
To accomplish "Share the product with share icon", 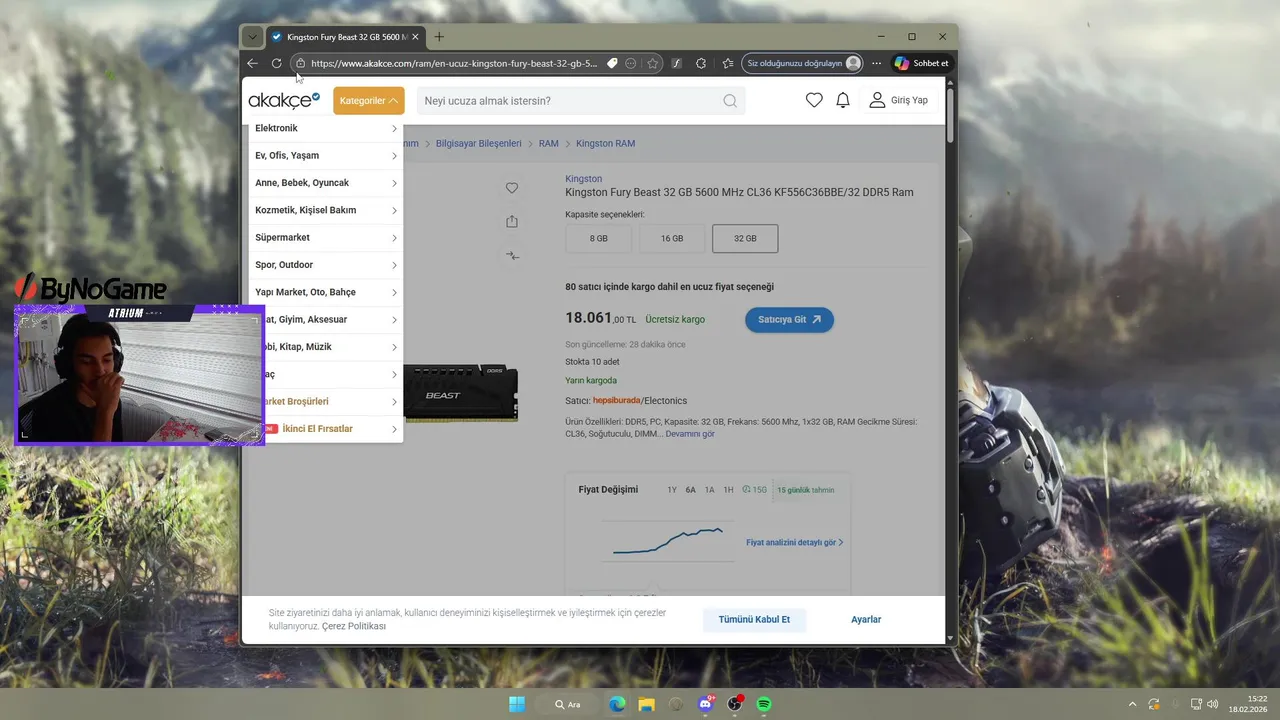I will click(512, 221).
